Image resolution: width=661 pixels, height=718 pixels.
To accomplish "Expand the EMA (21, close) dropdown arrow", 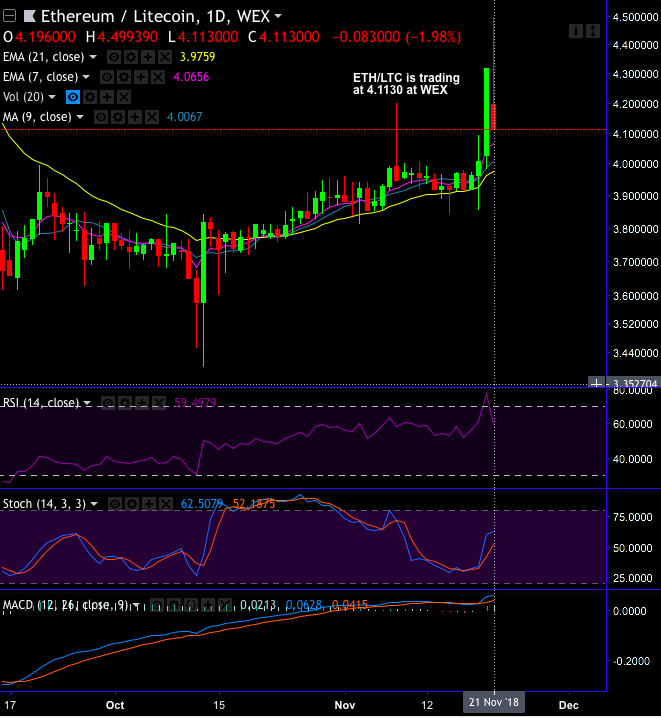I will [x=93, y=57].
